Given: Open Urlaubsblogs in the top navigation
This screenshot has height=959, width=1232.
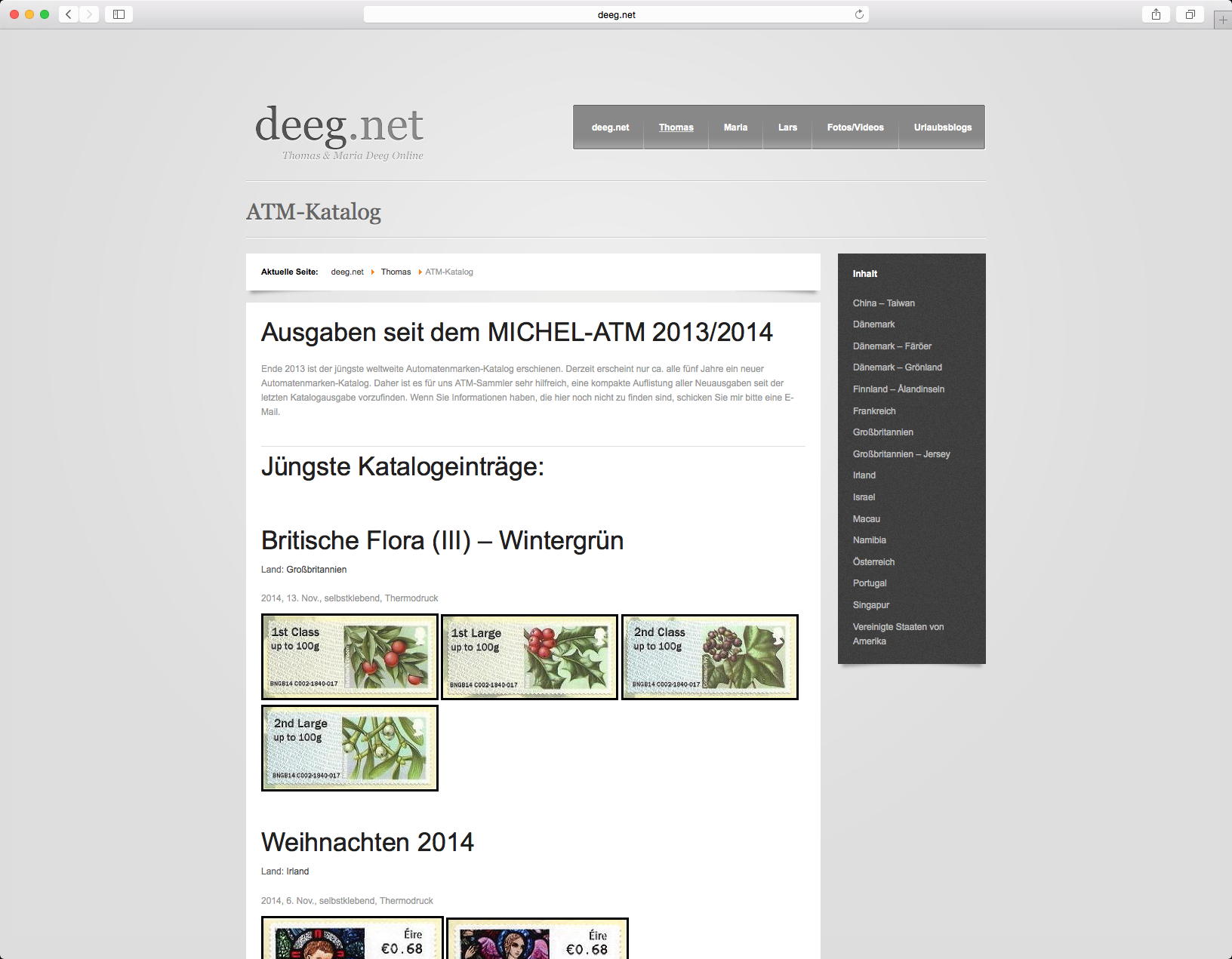Looking at the screenshot, I should pos(942,128).
